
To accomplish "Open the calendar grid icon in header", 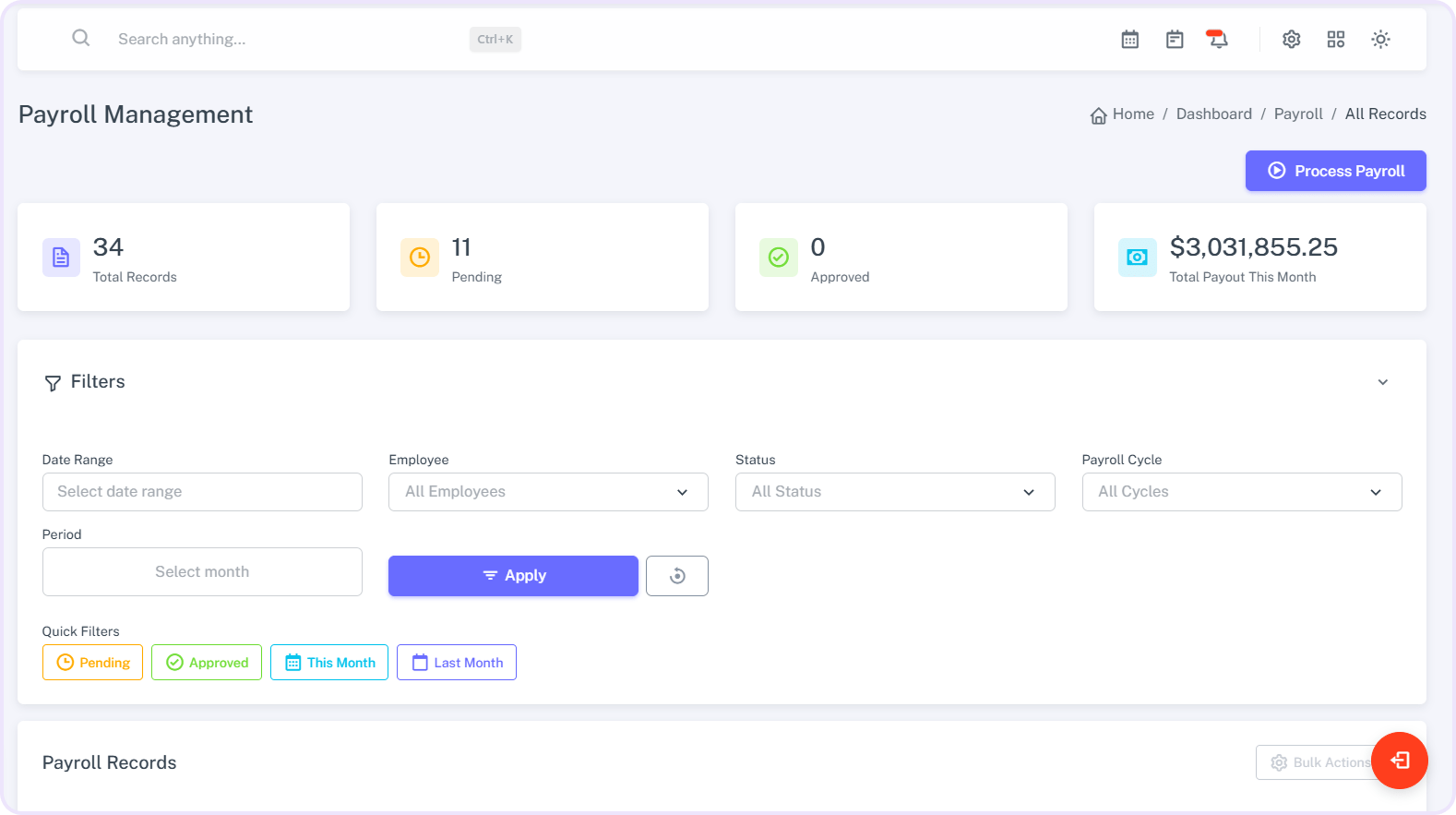I will [1129, 39].
